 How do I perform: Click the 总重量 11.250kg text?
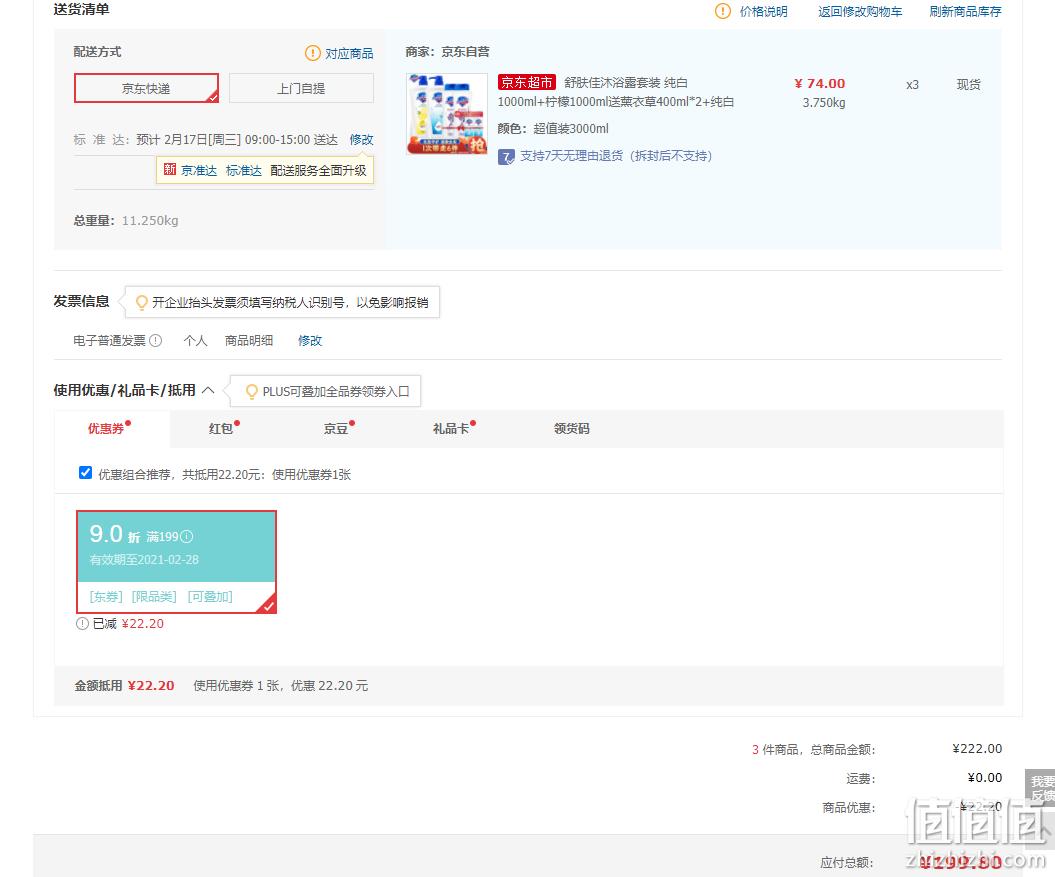[126, 220]
